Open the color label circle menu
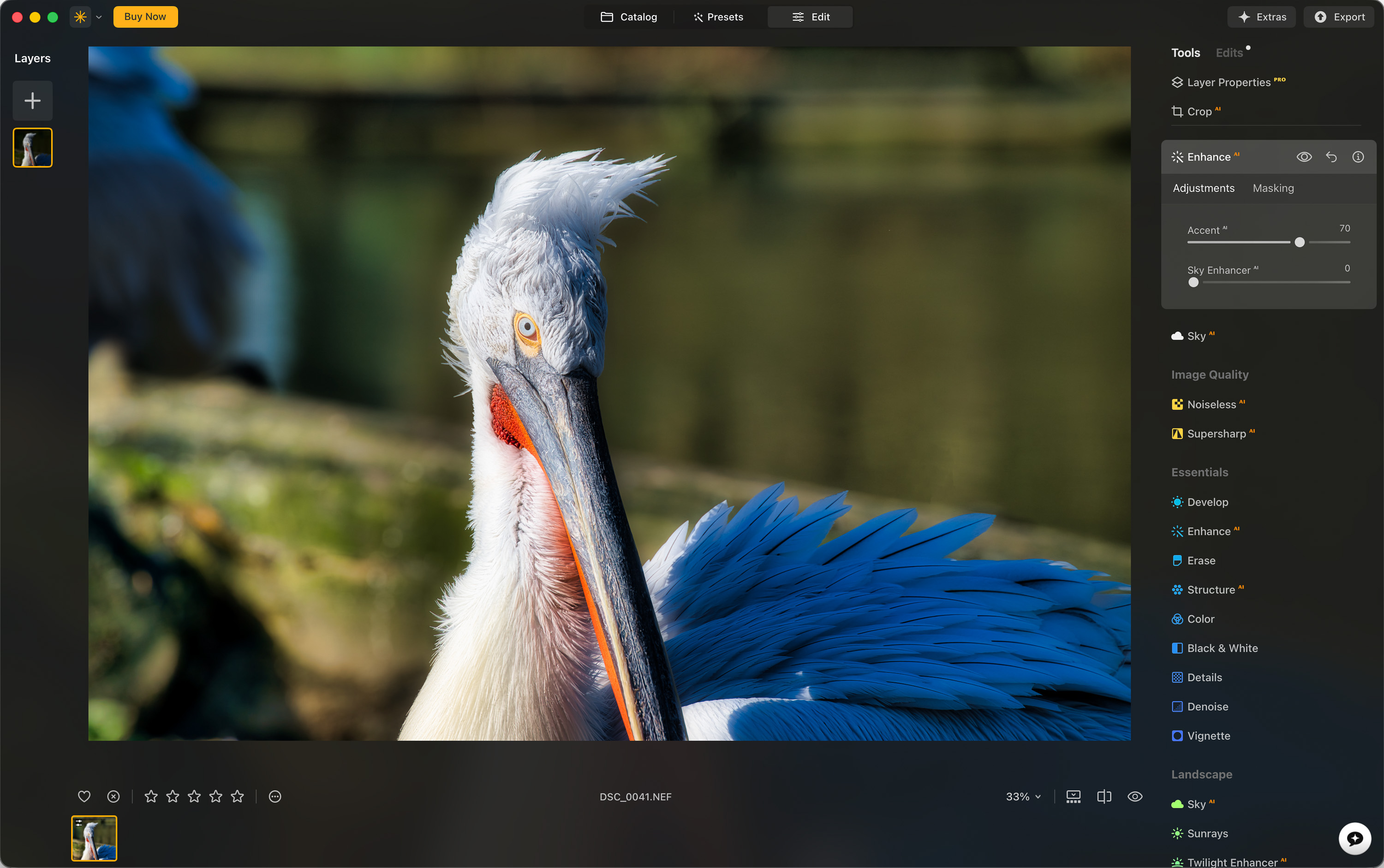1384x868 pixels. coord(275,796)
